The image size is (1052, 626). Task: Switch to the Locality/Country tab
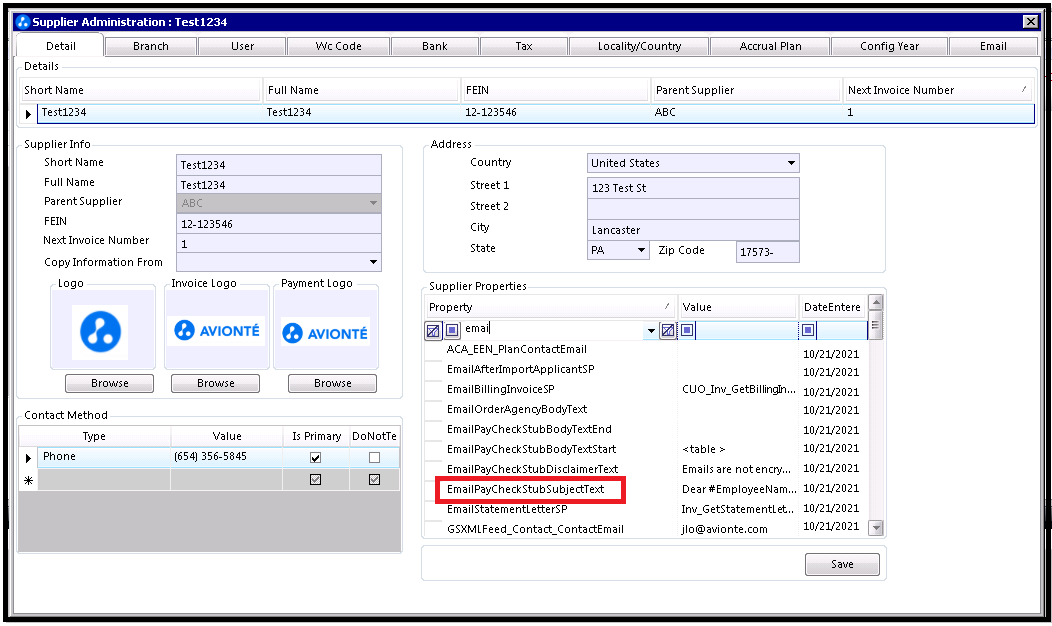pyautogui.click(x=639, y=46)
